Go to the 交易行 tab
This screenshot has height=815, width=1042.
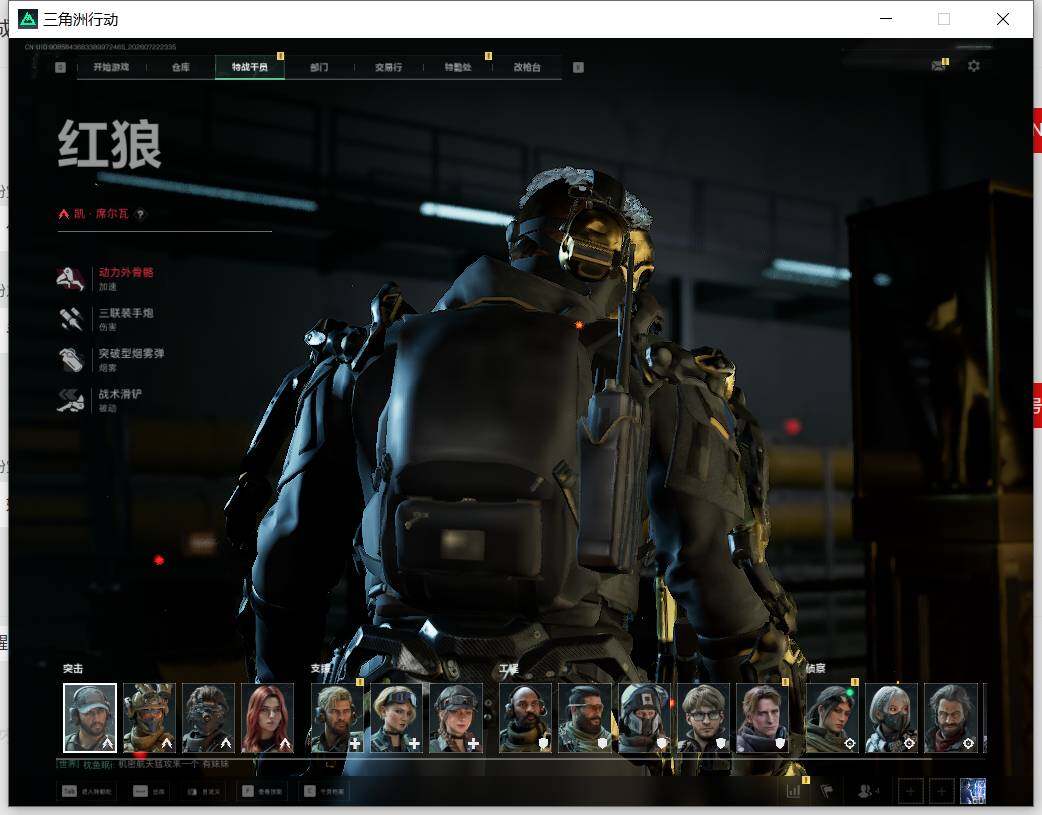click(388, 67)
